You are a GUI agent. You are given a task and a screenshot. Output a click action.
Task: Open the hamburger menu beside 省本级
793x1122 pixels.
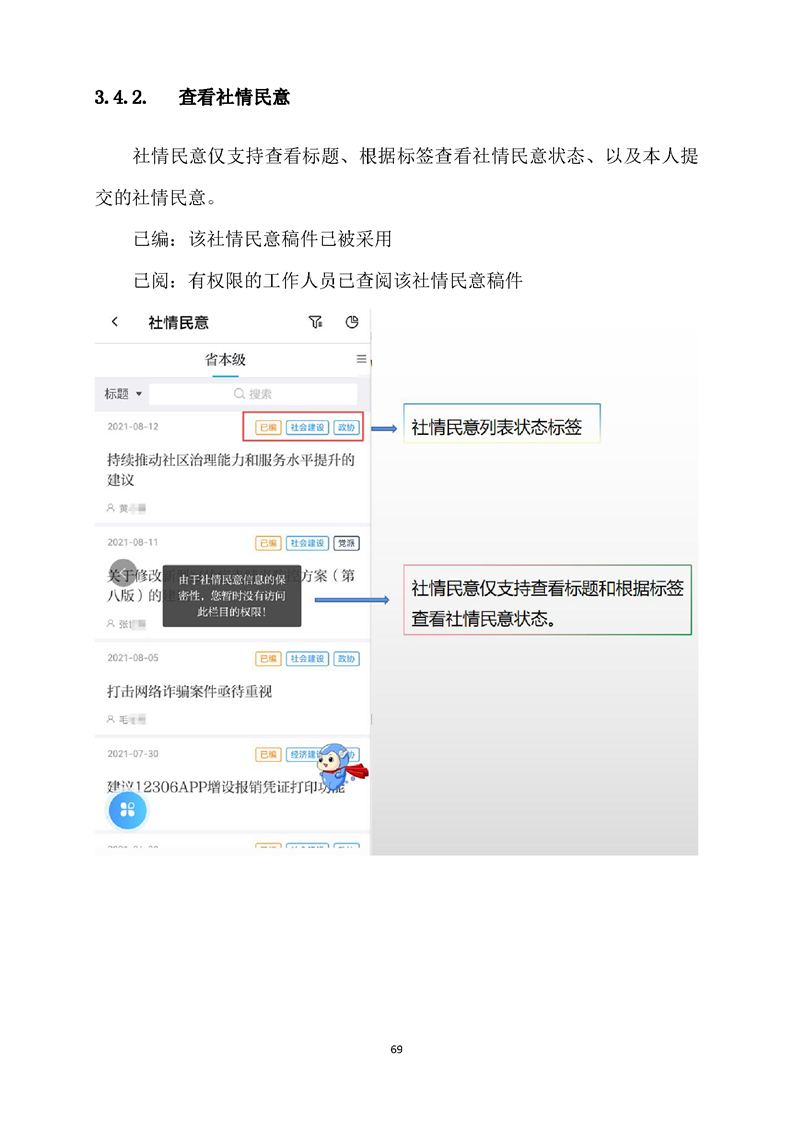(x=361, y=358)
